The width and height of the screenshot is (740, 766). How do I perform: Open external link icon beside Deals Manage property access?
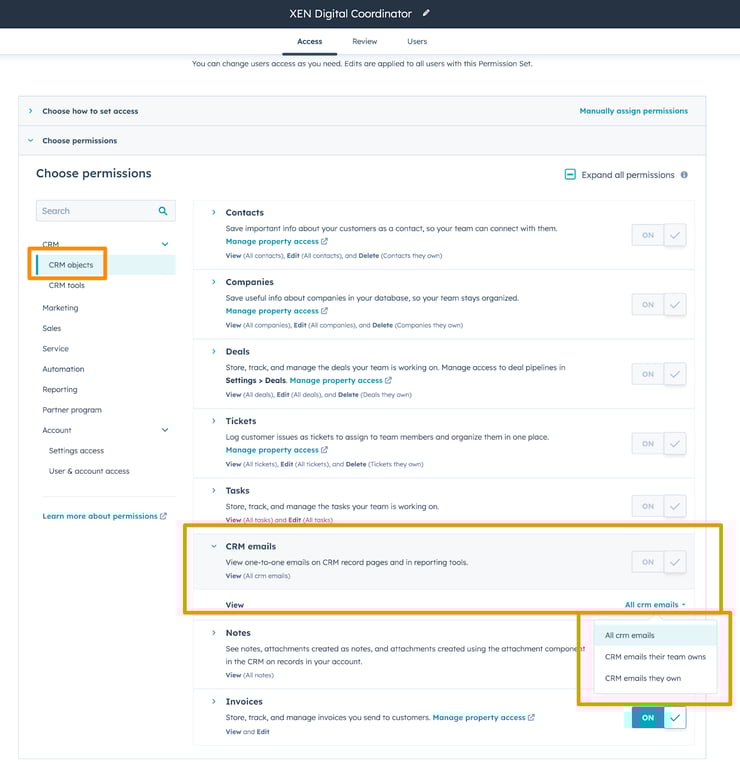click(x=388, y=380)
